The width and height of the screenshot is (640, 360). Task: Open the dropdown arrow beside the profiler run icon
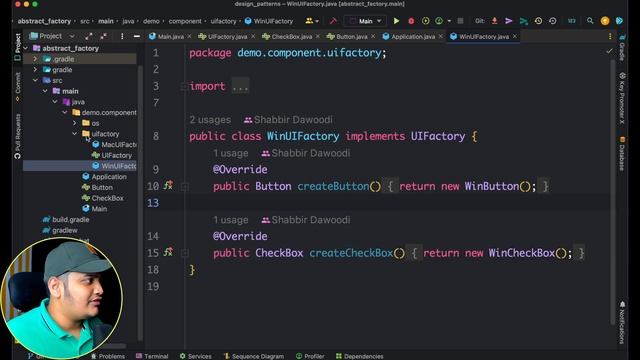coord(449,21)
